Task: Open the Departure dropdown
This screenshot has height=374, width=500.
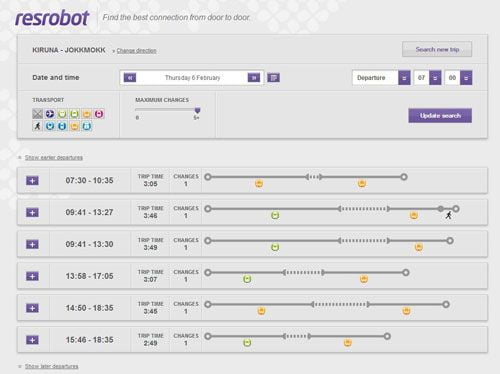Action: (381, 78)
